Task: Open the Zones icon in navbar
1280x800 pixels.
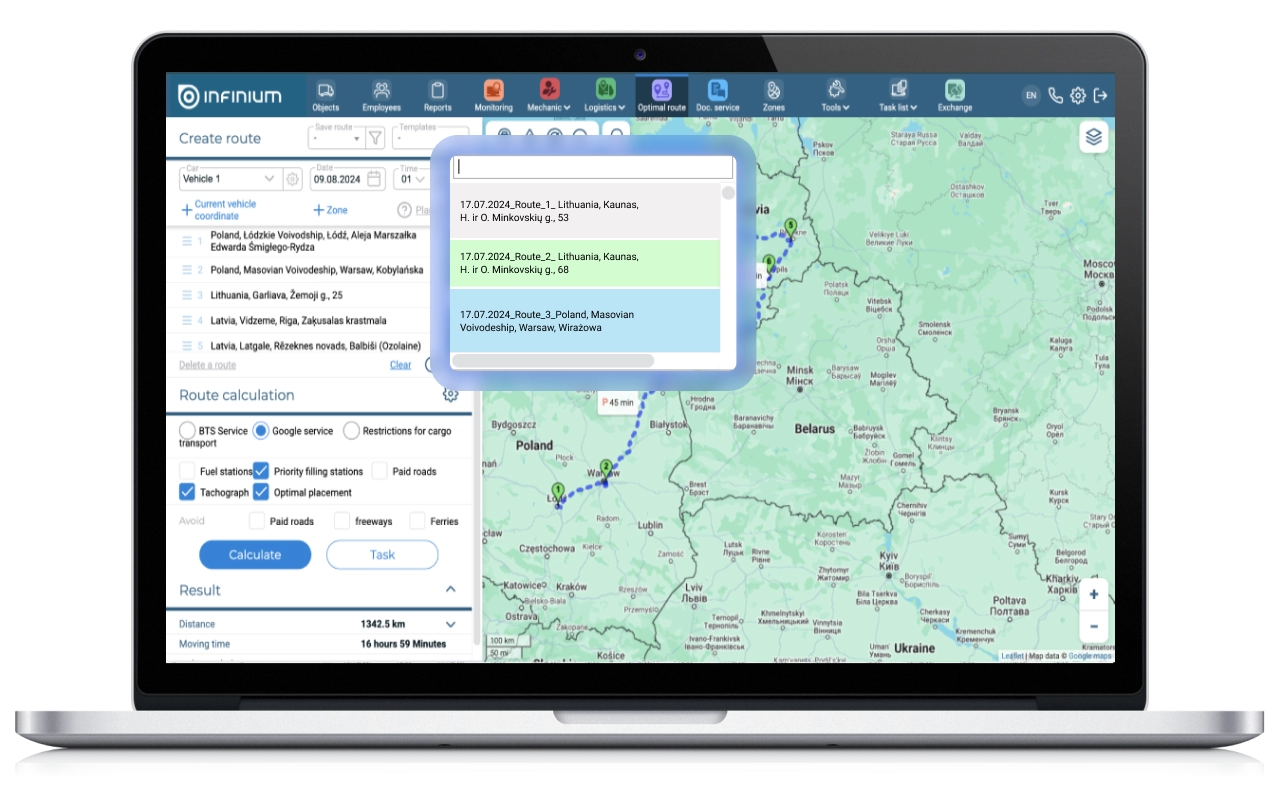Action: pos(773,91)
